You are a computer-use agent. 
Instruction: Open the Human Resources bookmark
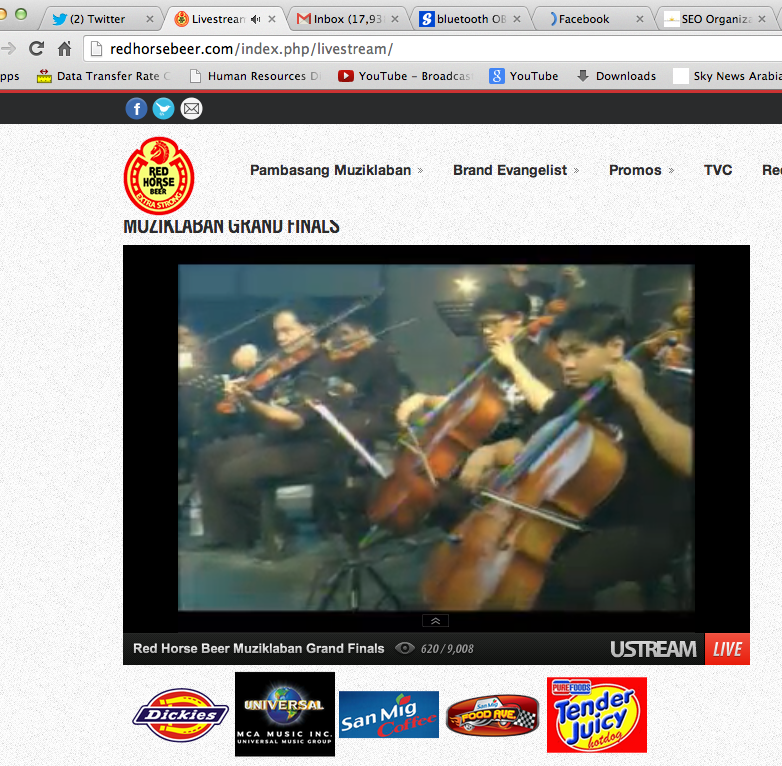pos(256,76)
